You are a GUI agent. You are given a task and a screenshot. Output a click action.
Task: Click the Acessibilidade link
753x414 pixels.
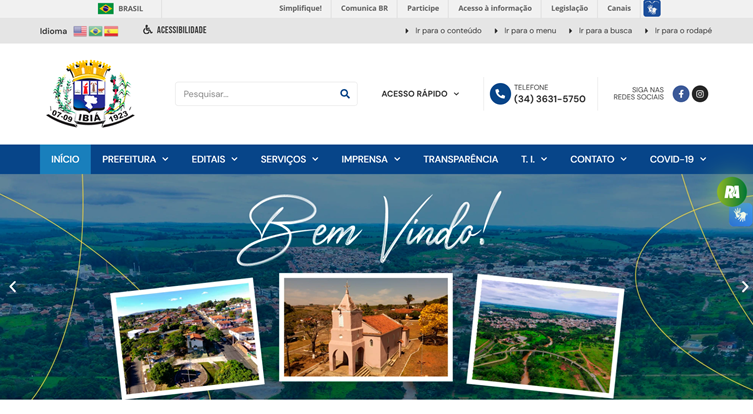181,30
